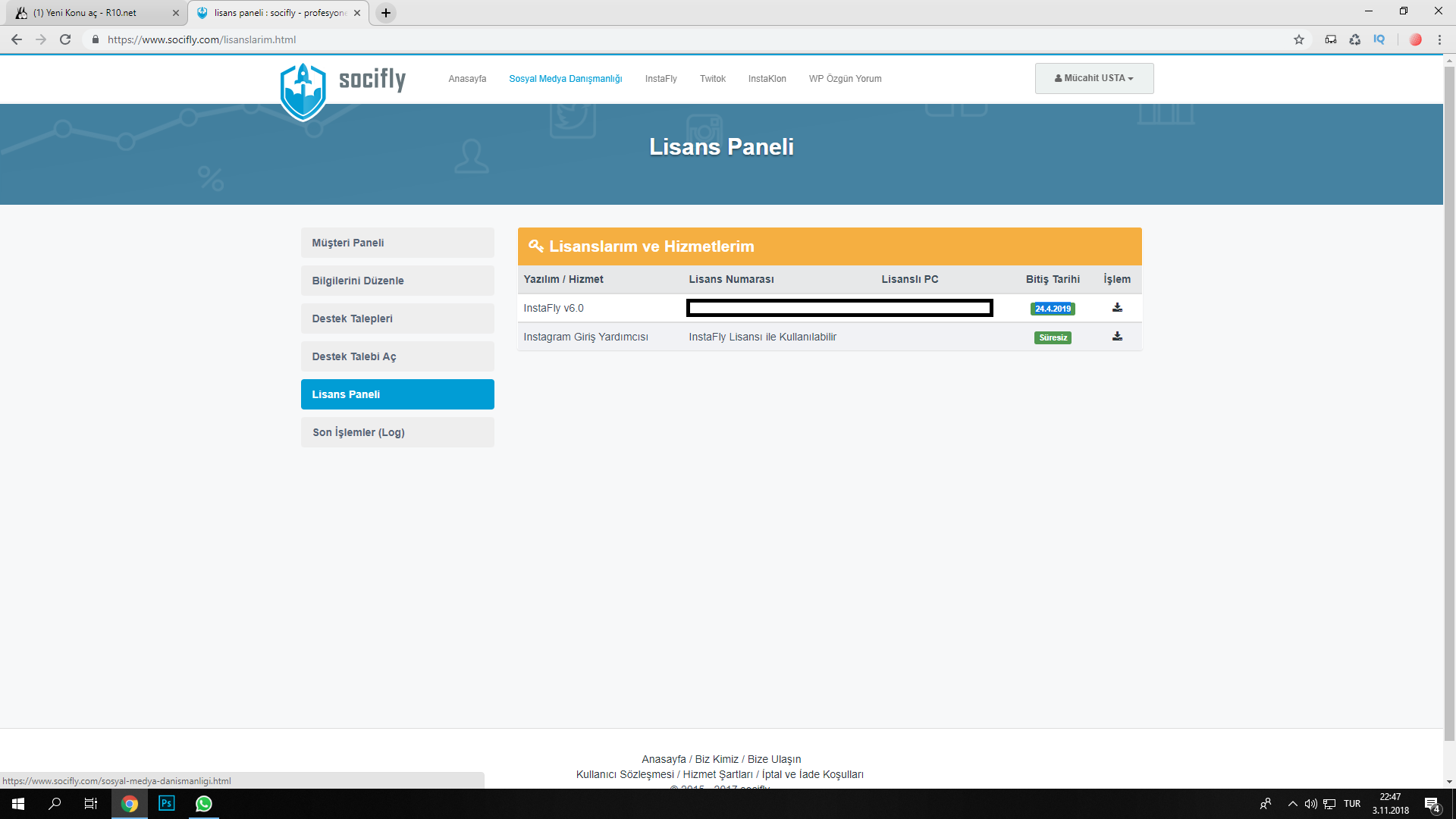1456x819 pixels.
Task: Click the recycle-style extension icon
Action: pos(1355,39)
